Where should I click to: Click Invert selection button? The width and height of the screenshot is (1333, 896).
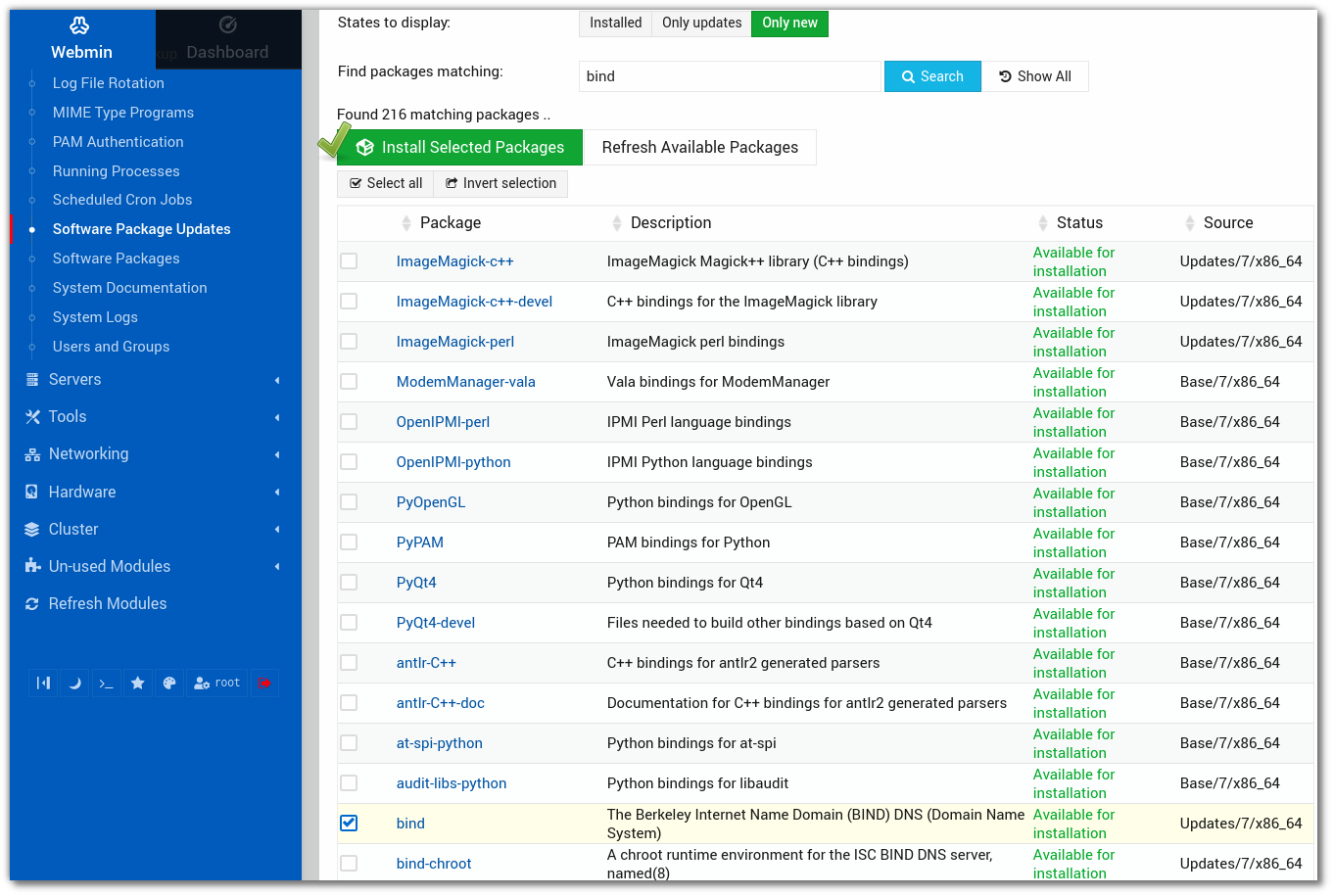pyautogui.click(x=500, y=183)
